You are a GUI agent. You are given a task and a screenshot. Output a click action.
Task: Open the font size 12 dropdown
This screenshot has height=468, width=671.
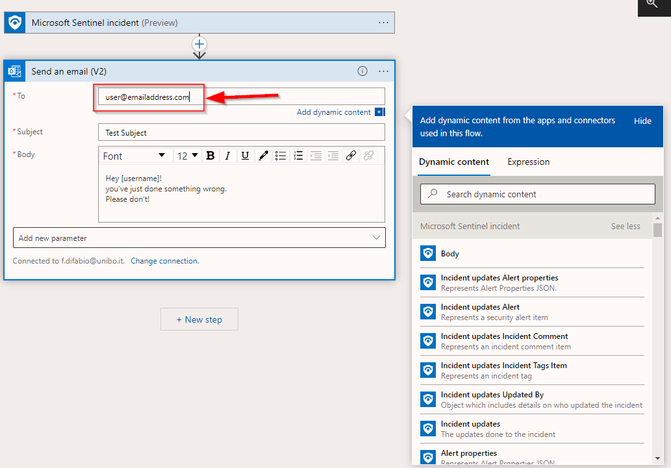(x=187, y=156)
